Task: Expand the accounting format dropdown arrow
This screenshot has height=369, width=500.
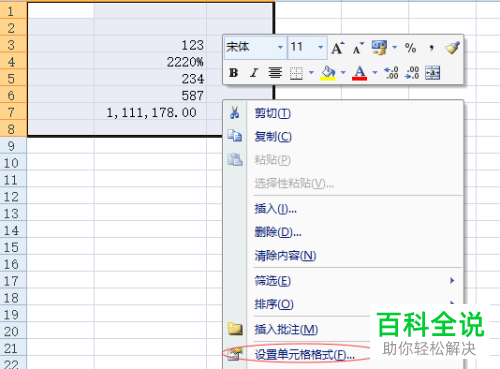Action: [394, 48]
